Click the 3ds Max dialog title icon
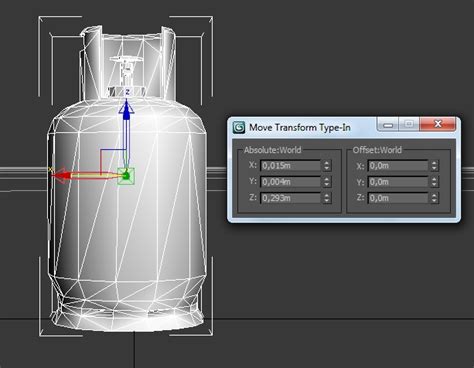The image size is (474, 368). point(239,127)
